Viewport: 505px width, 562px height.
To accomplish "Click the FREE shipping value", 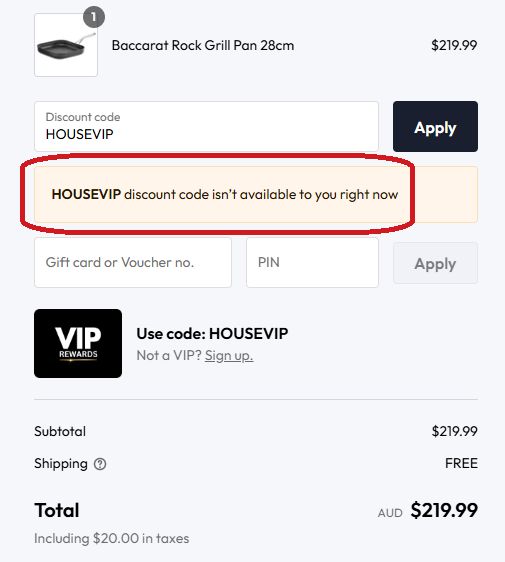I will pyautogui.click(x=461, y=463).
